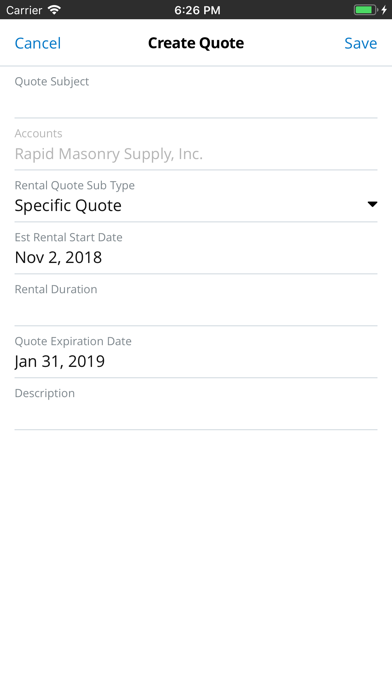Viewport: 392px width, 696px height.
Task: Tap the Carrier label in status bar
Action: click(x=24, y=10)
